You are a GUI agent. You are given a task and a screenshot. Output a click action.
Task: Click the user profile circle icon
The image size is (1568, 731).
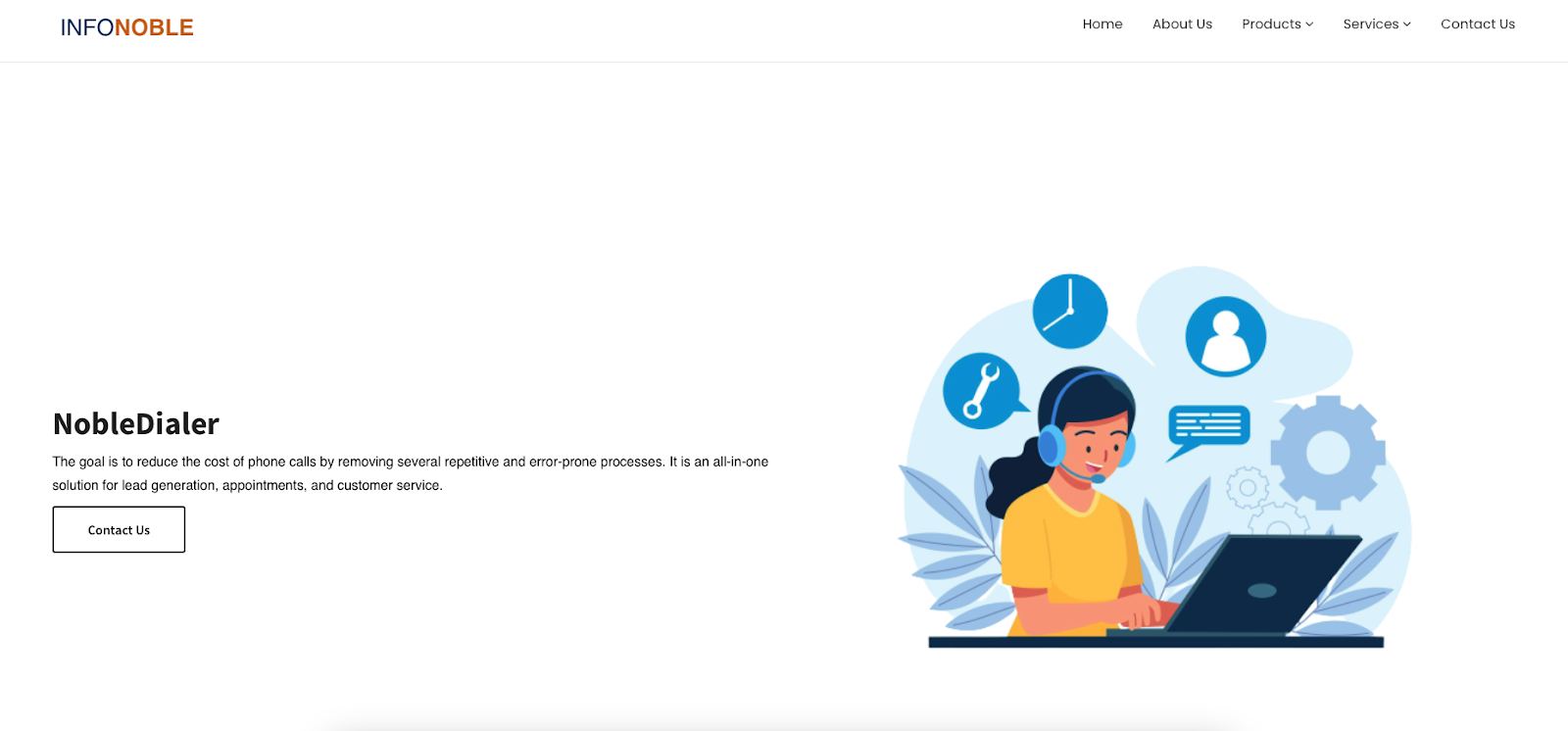1226,336
